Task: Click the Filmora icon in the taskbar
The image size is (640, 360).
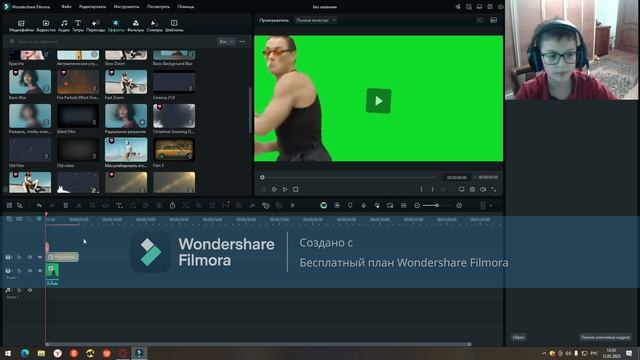Action: [139, 353]
